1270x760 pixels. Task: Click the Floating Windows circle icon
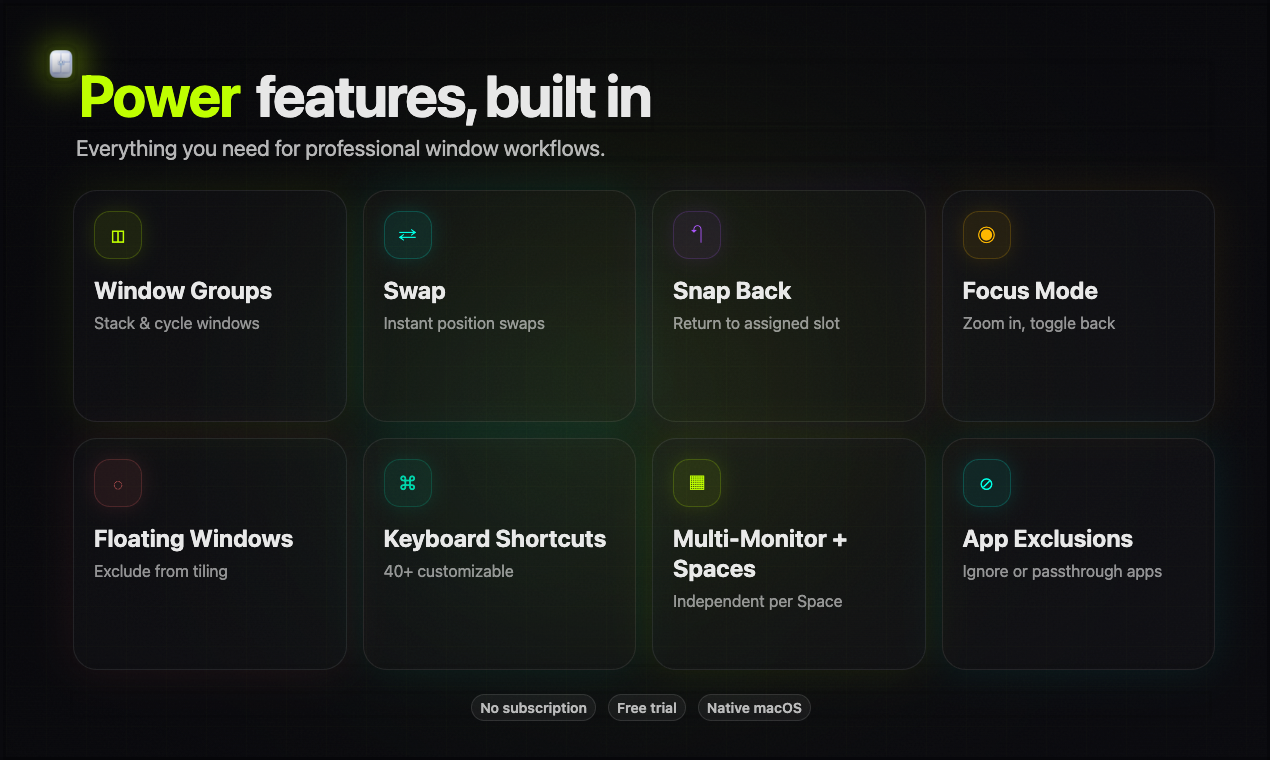[x=117, y=482]
